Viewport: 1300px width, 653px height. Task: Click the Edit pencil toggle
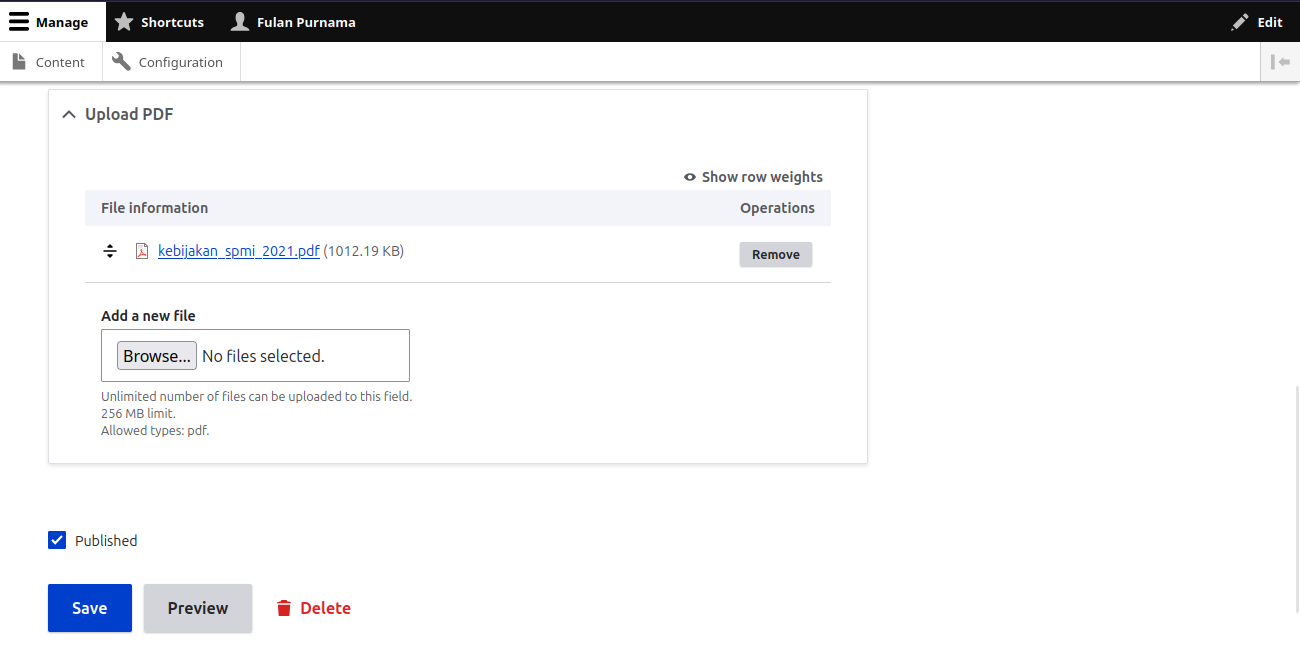1257,22
